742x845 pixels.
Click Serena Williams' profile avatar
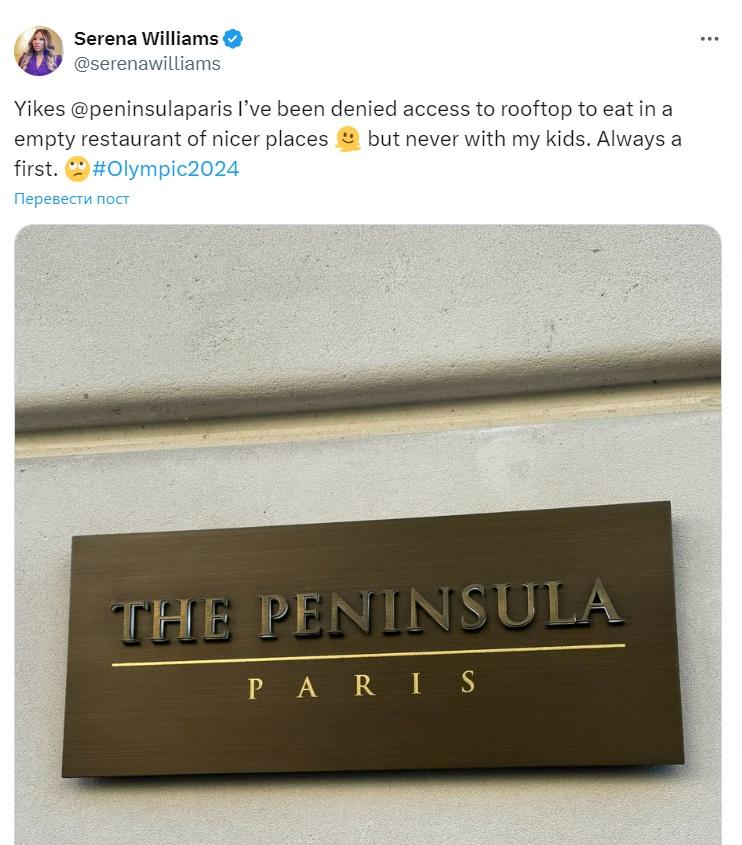38,51
